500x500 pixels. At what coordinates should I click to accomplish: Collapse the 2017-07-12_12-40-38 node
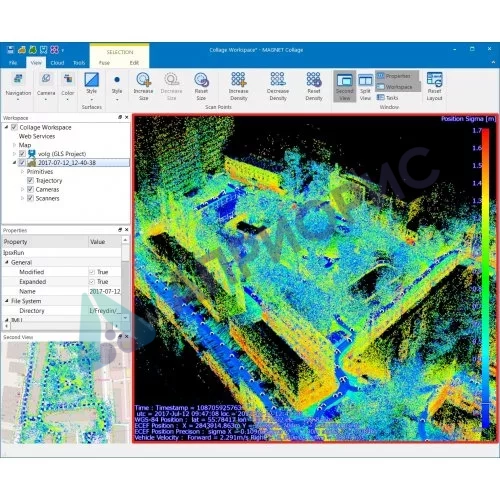tap(14, 163)
